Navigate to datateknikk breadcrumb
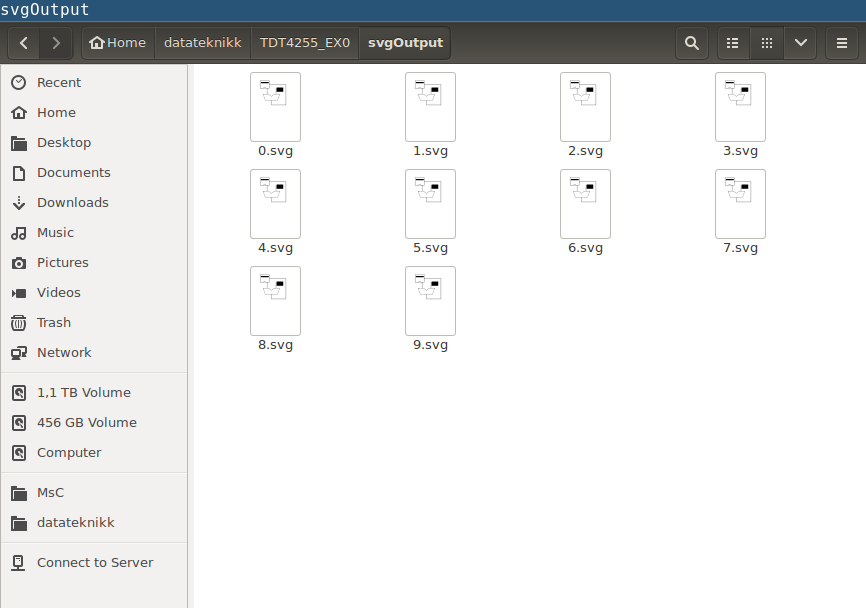This screenshot has height=608, width=866. [x=202, y=43]
